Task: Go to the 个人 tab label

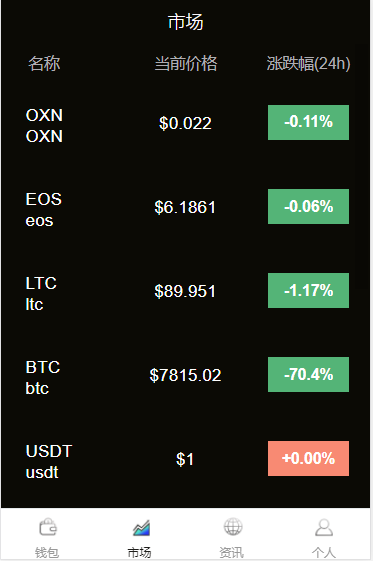Action: pyautogui.click(x=324, y=552)
